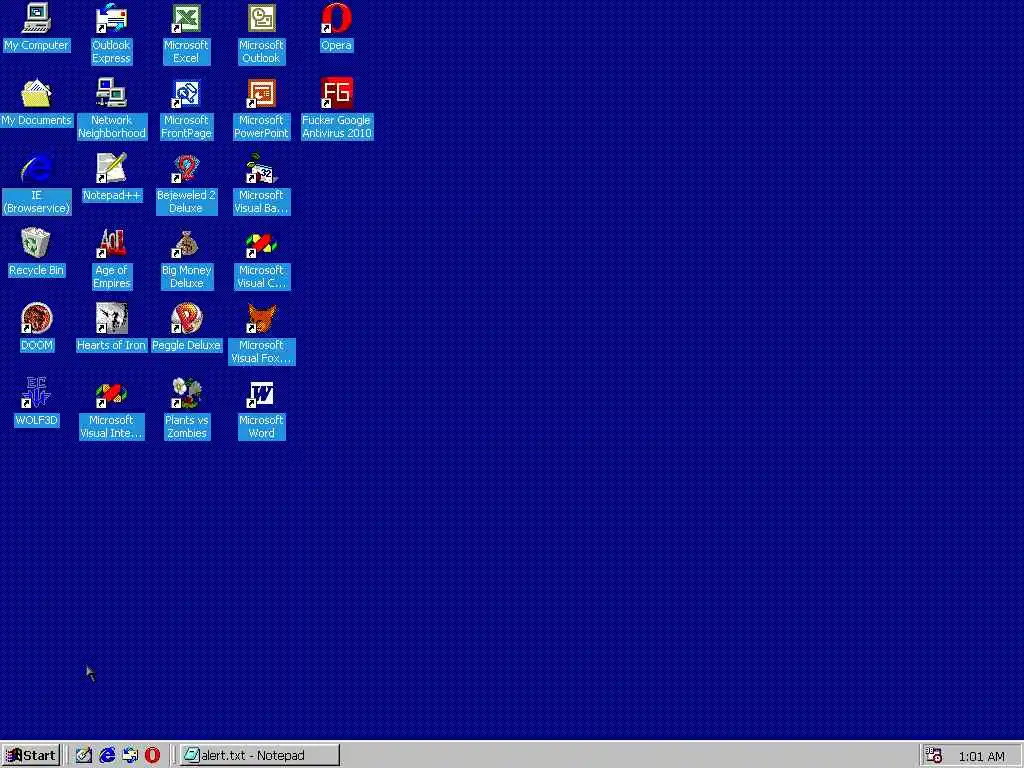Click the Outlook Express quick launch icon
This screenshot has height=768, width=1024.
(130, 755)
